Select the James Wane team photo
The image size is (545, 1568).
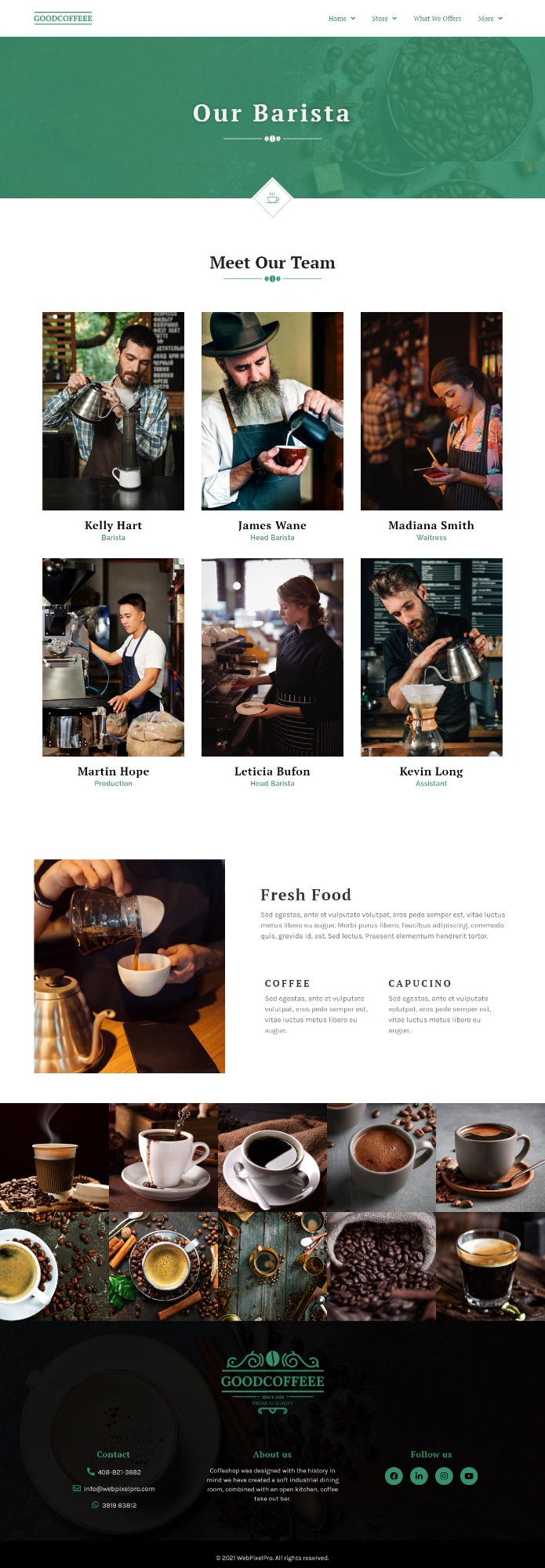(272, 411)
